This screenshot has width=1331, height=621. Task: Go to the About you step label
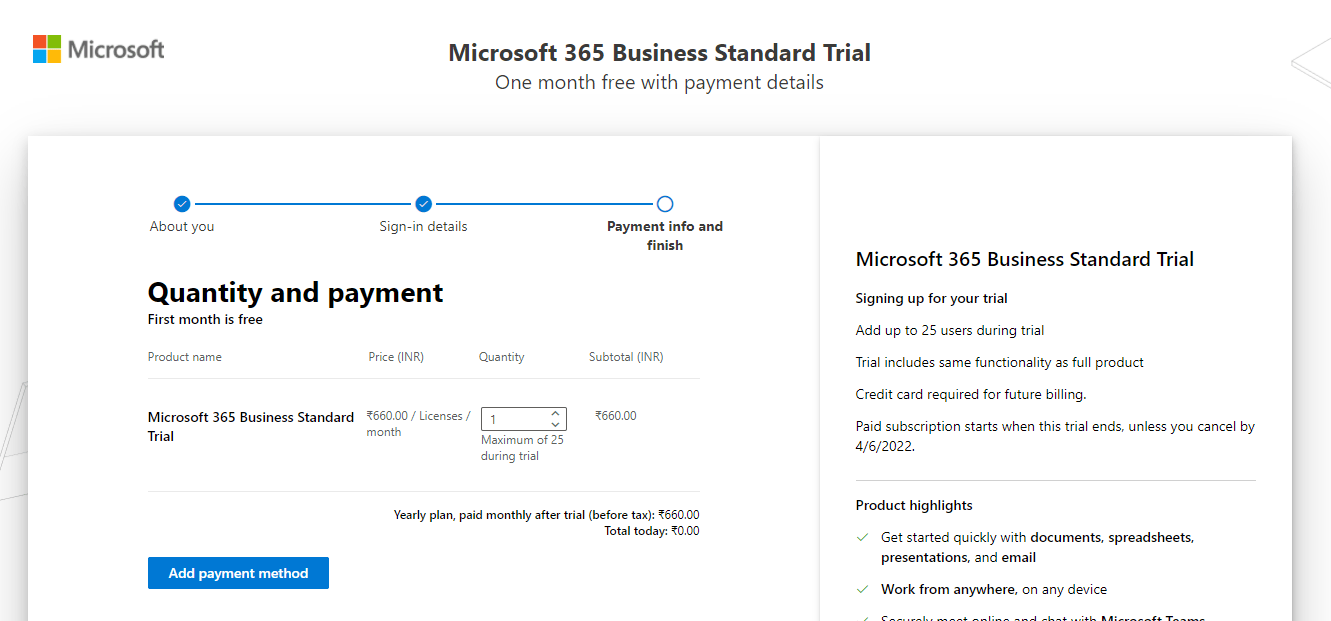(x=182, y=226)
